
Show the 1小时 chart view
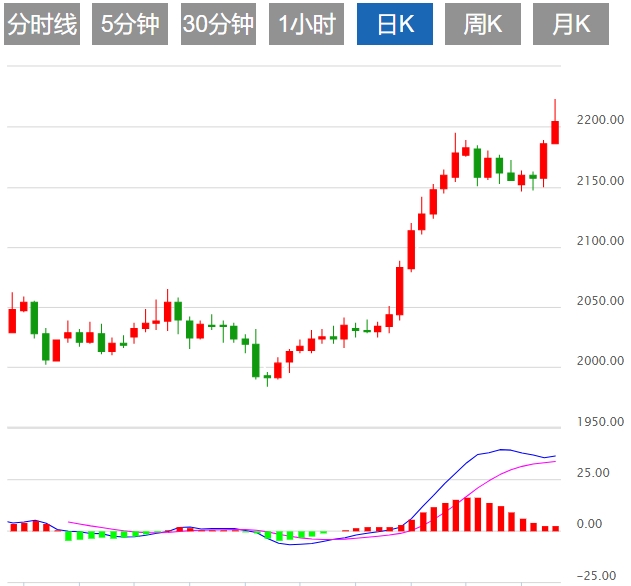(307, 25)
